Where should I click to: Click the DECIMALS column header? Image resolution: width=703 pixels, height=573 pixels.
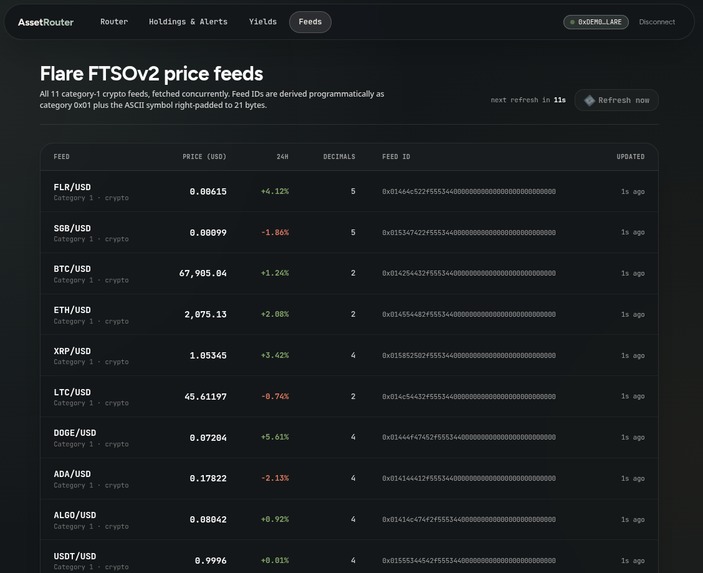[x=339, y=156]
